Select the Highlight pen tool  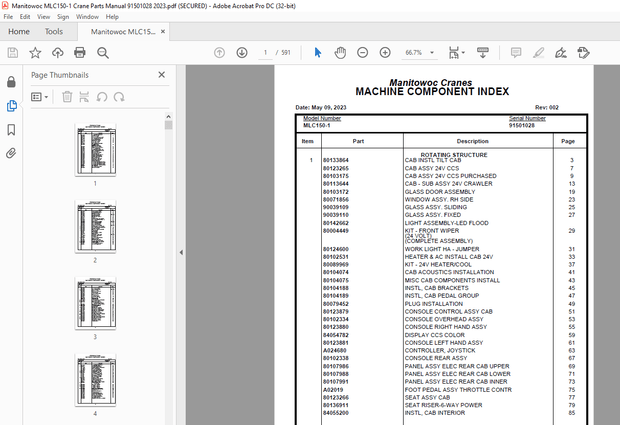(x=539, y=53)
